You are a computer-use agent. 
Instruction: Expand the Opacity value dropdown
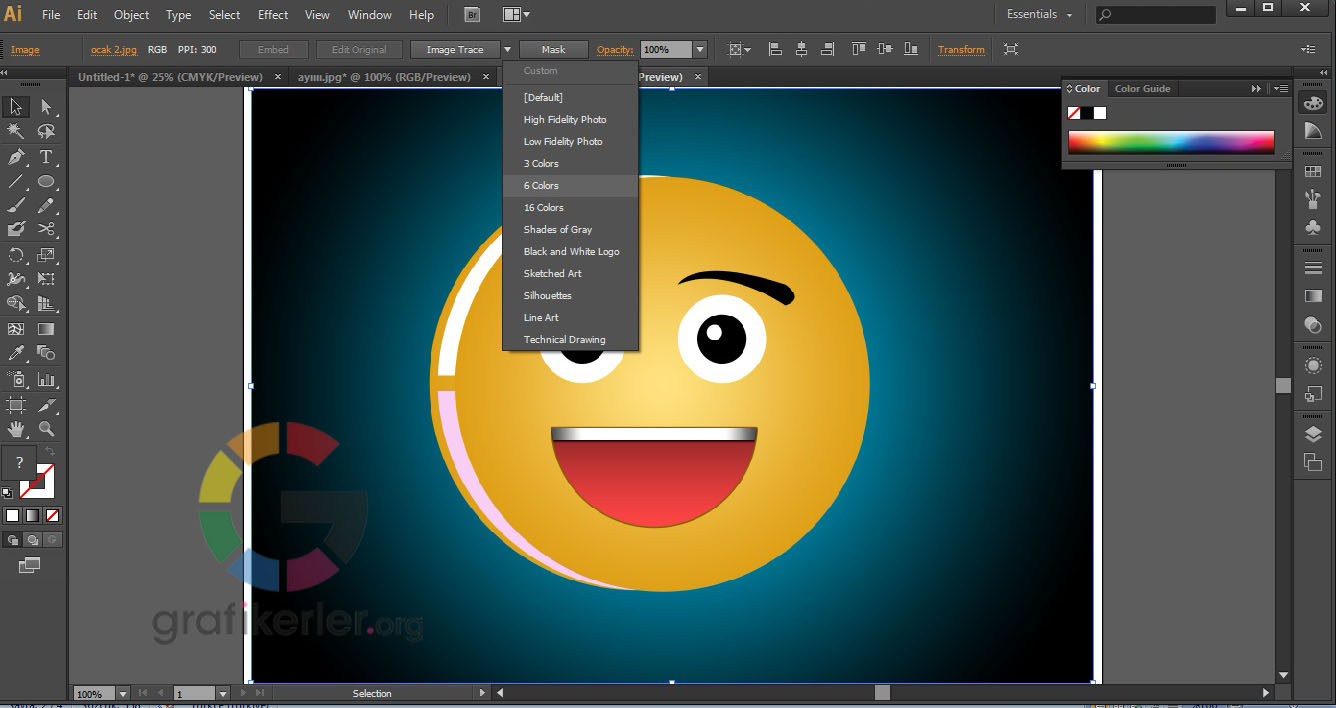(700, 50)
